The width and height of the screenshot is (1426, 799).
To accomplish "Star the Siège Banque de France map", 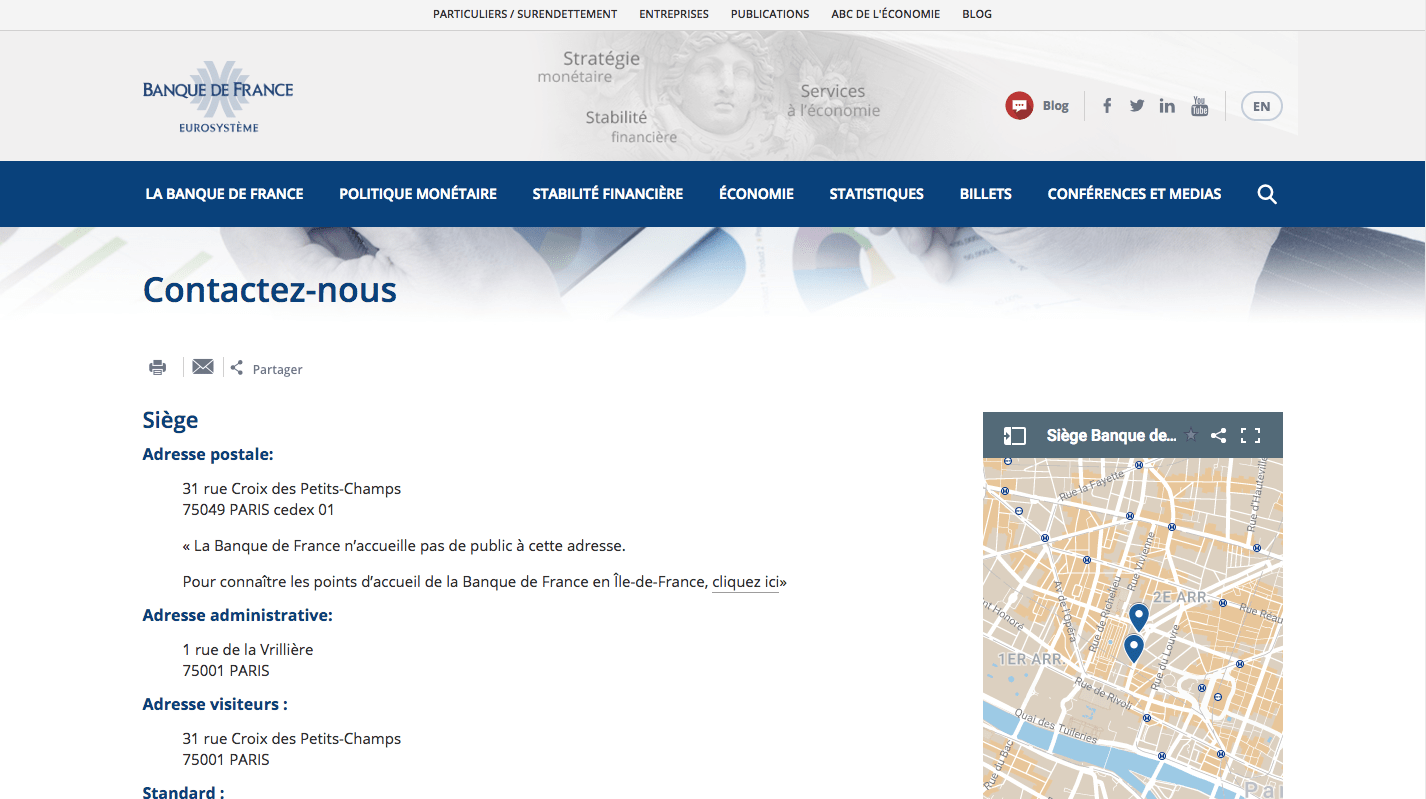I will pos(1191,435).
